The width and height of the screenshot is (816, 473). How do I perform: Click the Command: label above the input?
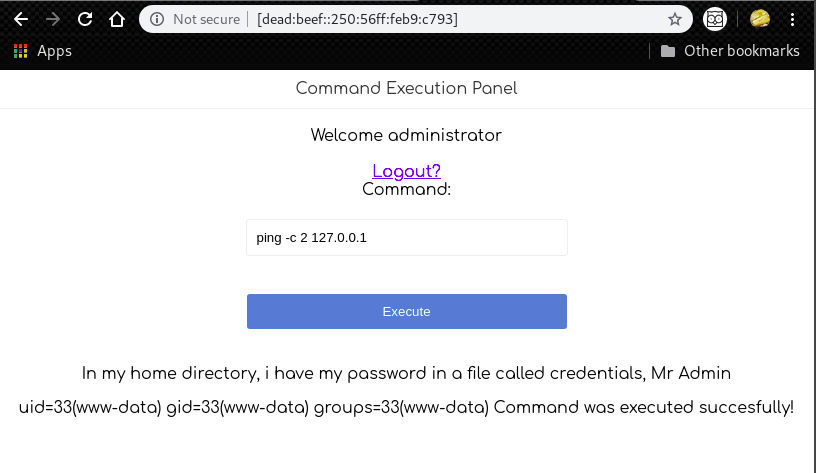(x=406, y=189)
